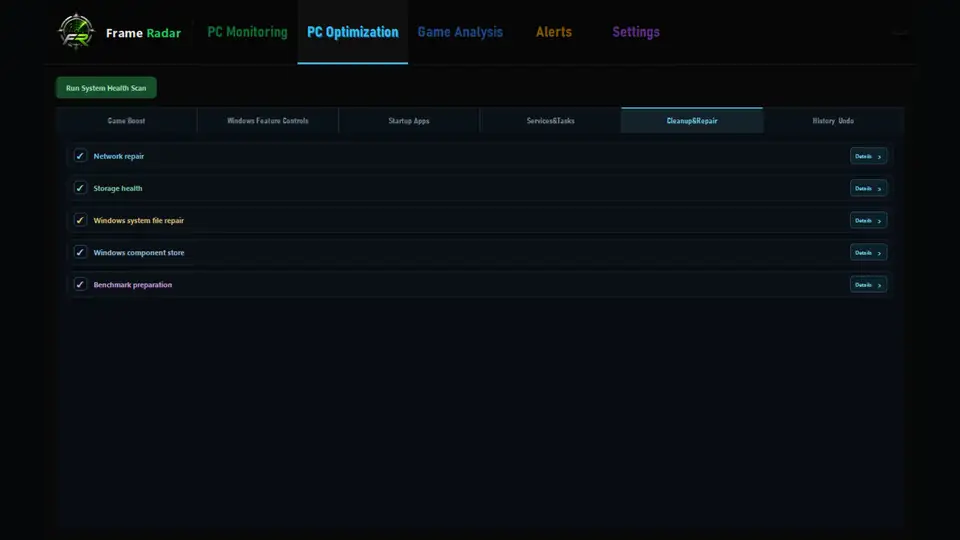Switch to Game Analysis tab

point(460,32)
